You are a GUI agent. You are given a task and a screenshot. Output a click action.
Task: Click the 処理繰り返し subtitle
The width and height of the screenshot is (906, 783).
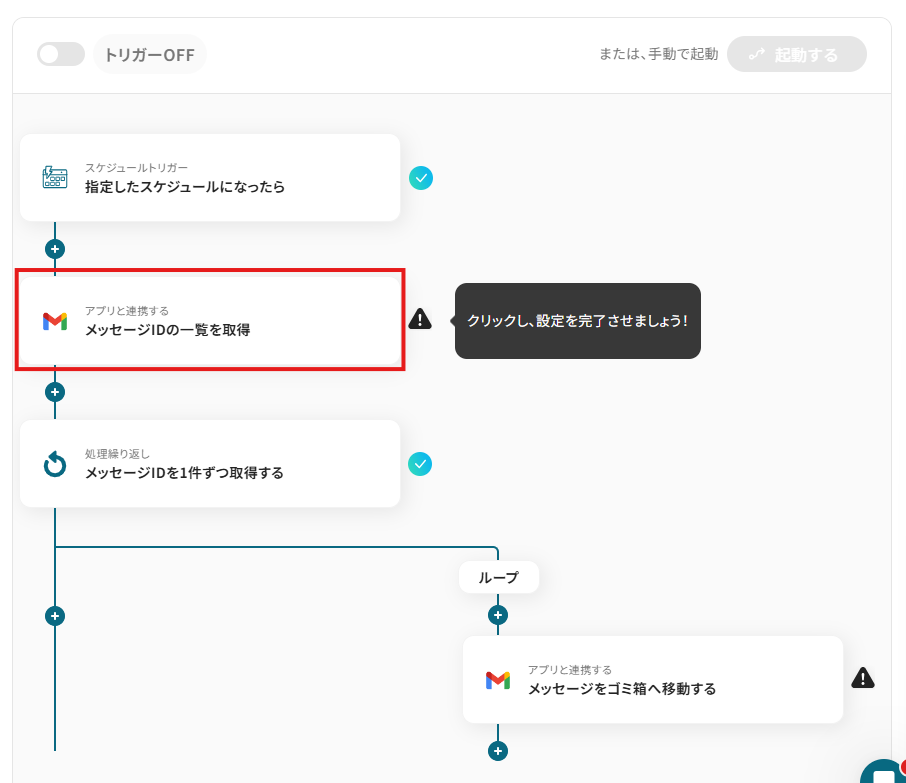(x=117, y=454)
